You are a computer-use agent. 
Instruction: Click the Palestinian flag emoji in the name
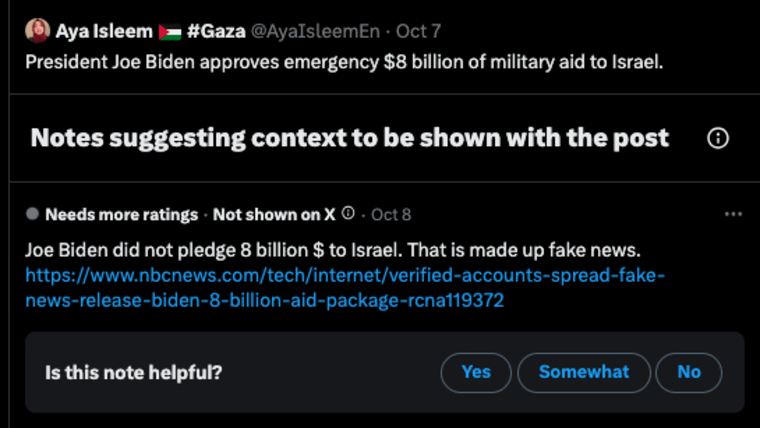(x=170, y=32)
